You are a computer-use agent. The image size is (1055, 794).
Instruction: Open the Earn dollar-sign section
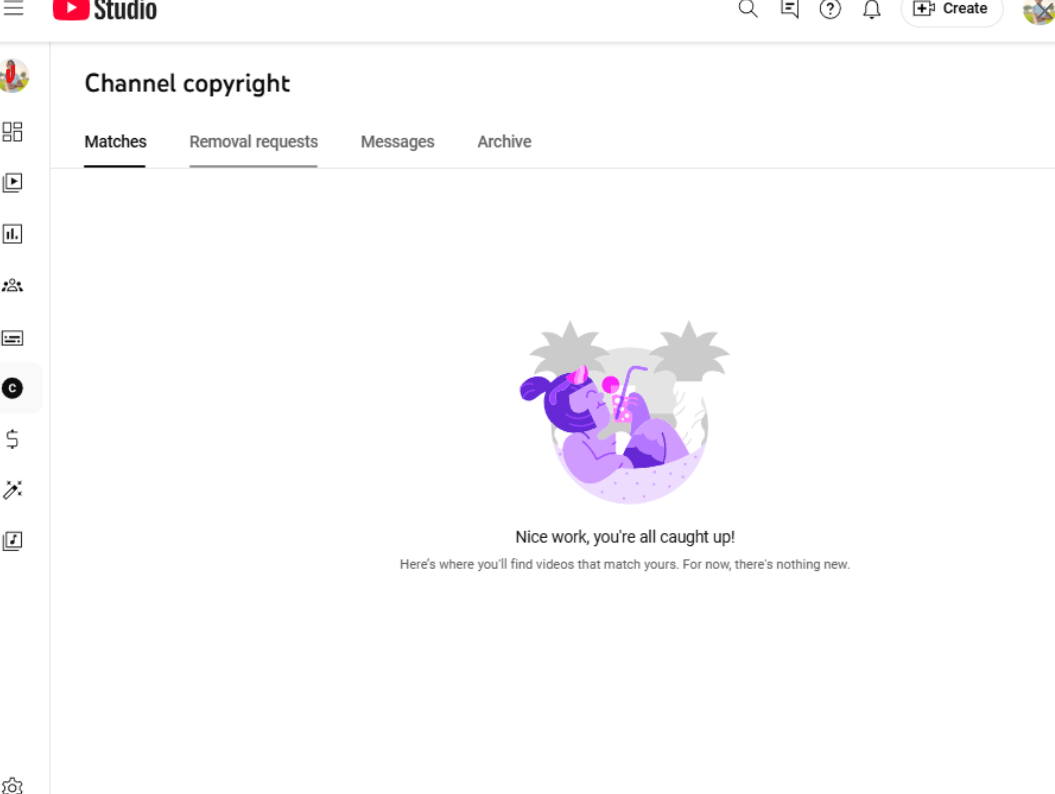(x=13, y=439)
